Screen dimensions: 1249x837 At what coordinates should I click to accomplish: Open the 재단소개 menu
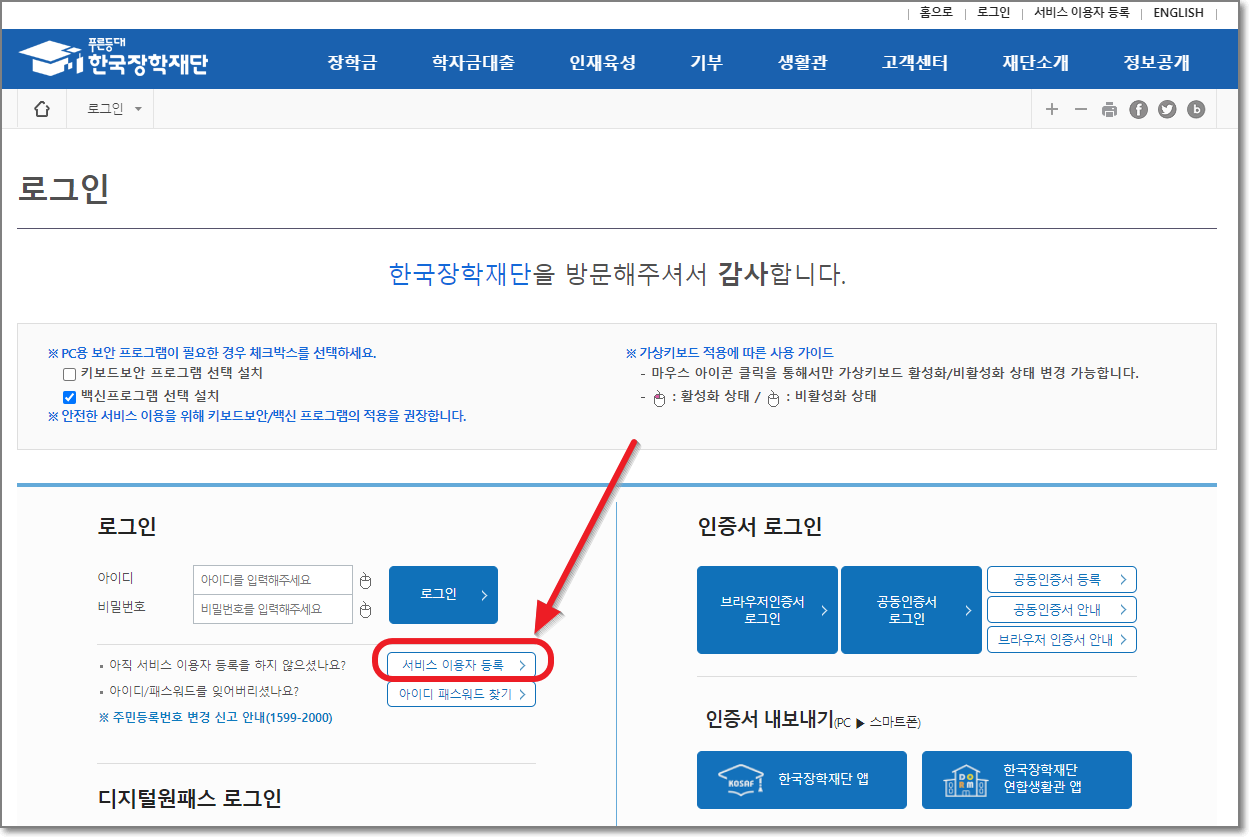coord(1036,62)
